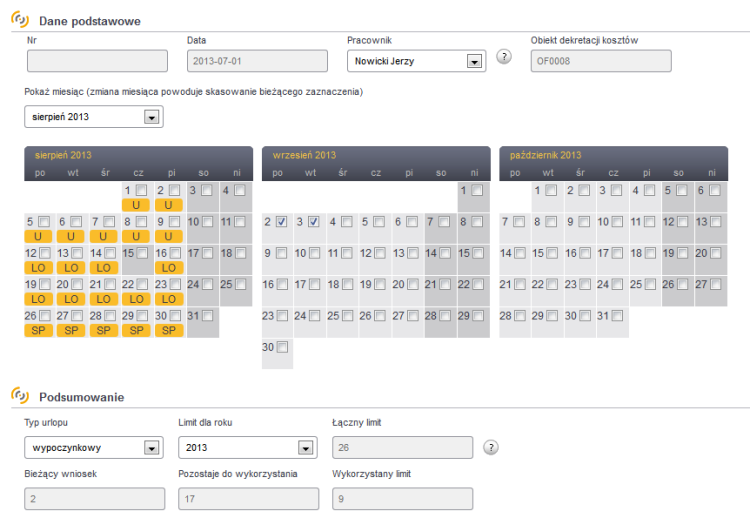Image resolution: width=750 pixels, height=518 pixels.
Task: Click the Podsumowanie section icon
Action: point(19,397)
